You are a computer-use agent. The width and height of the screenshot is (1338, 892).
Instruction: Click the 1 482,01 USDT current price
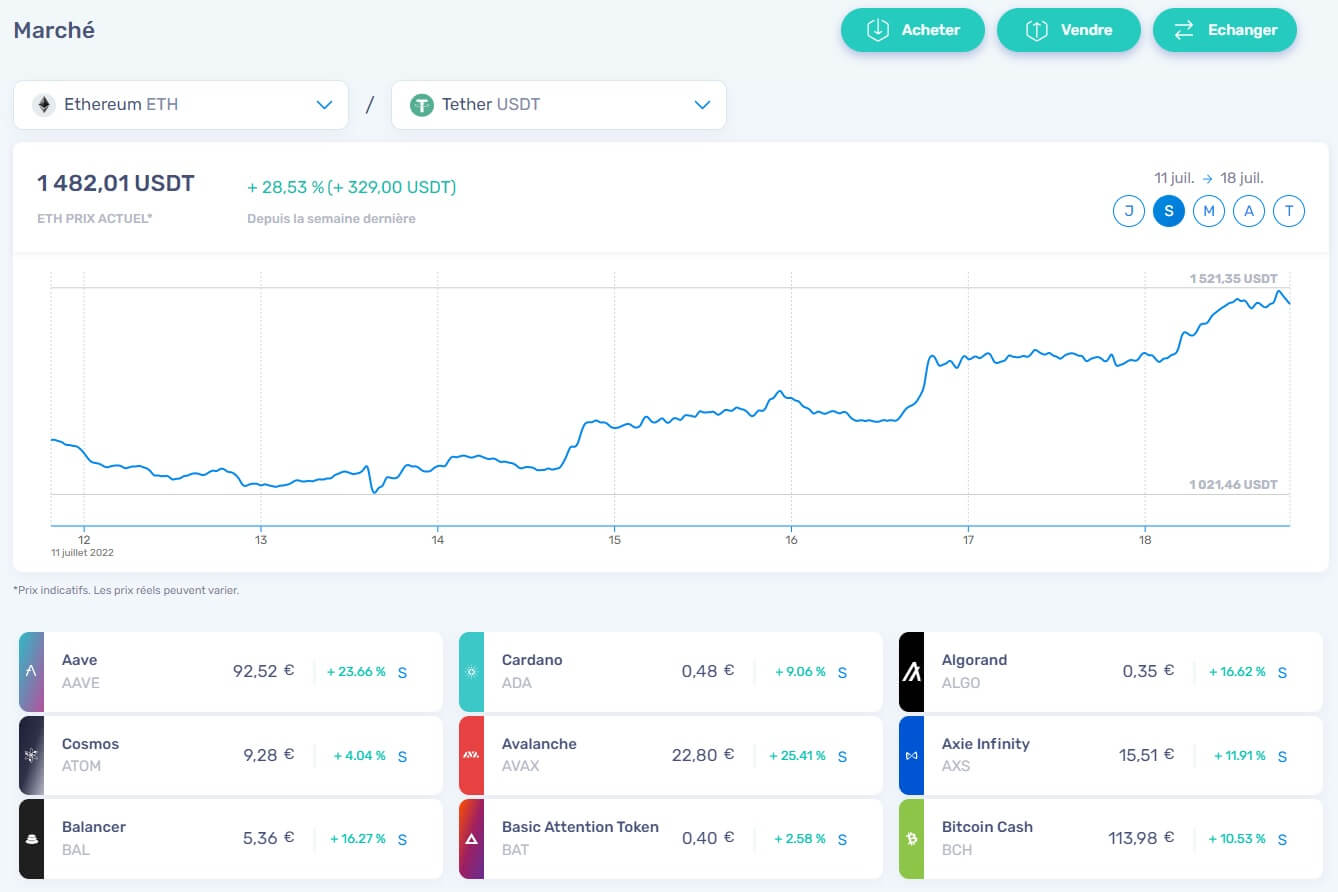click(x=116, y=184)
